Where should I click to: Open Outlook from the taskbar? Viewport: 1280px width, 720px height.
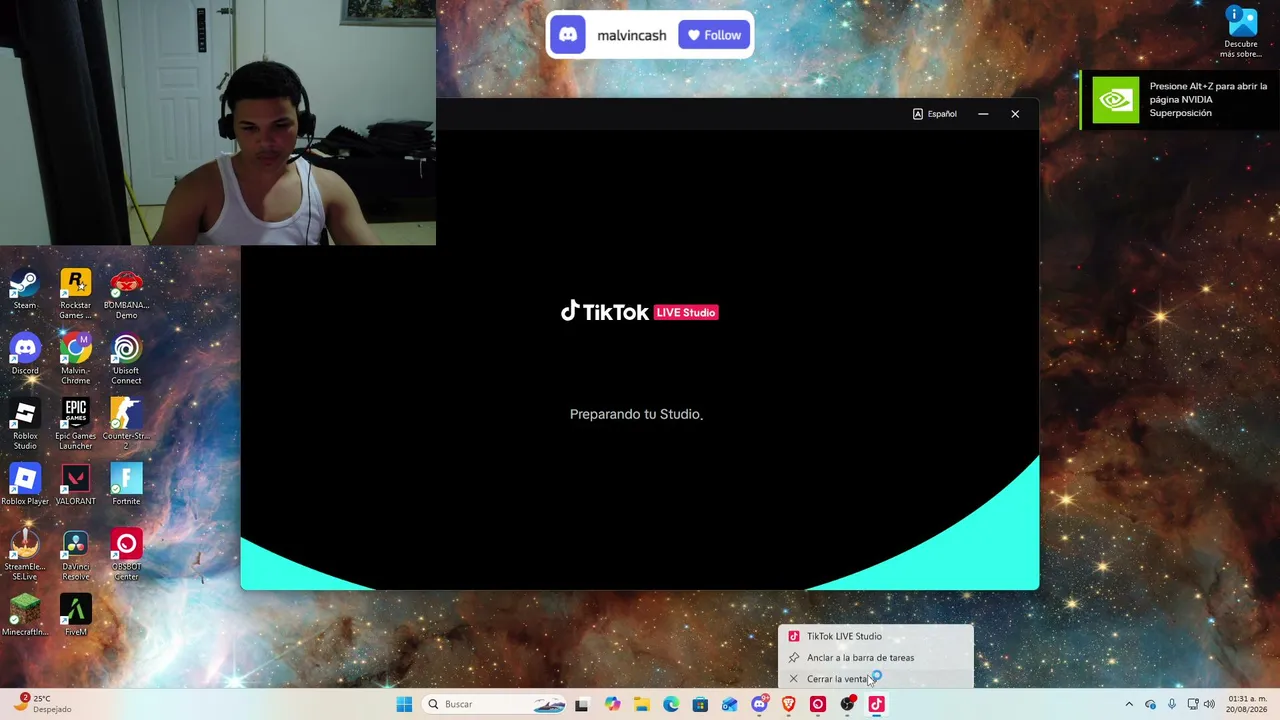tap(729, 704)
